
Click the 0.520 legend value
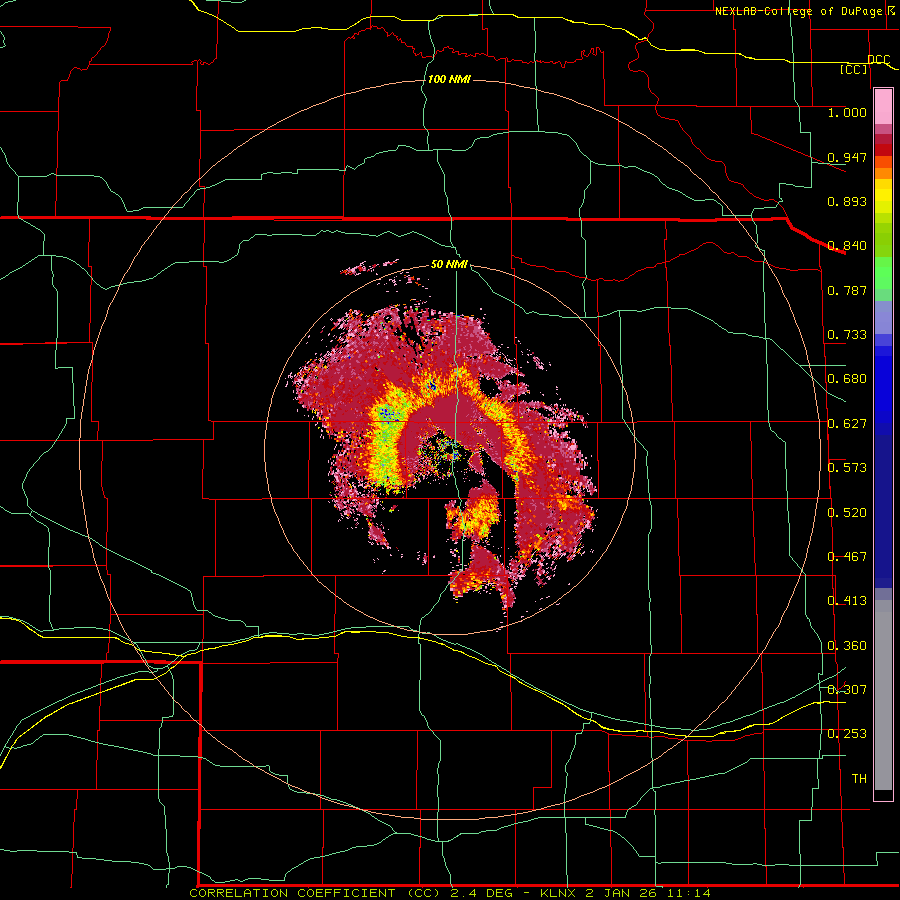pyautogui.click(x=847, y=513)
